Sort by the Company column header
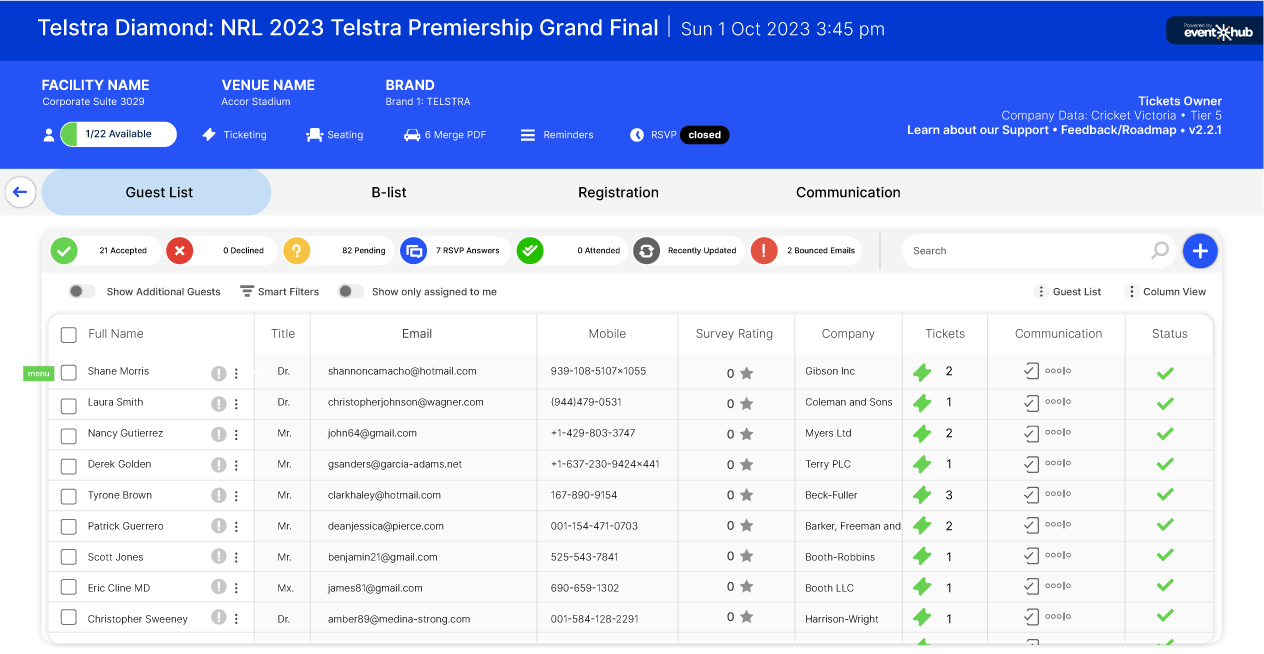Viewport: 1264px width, 654px height. (848, 334)
